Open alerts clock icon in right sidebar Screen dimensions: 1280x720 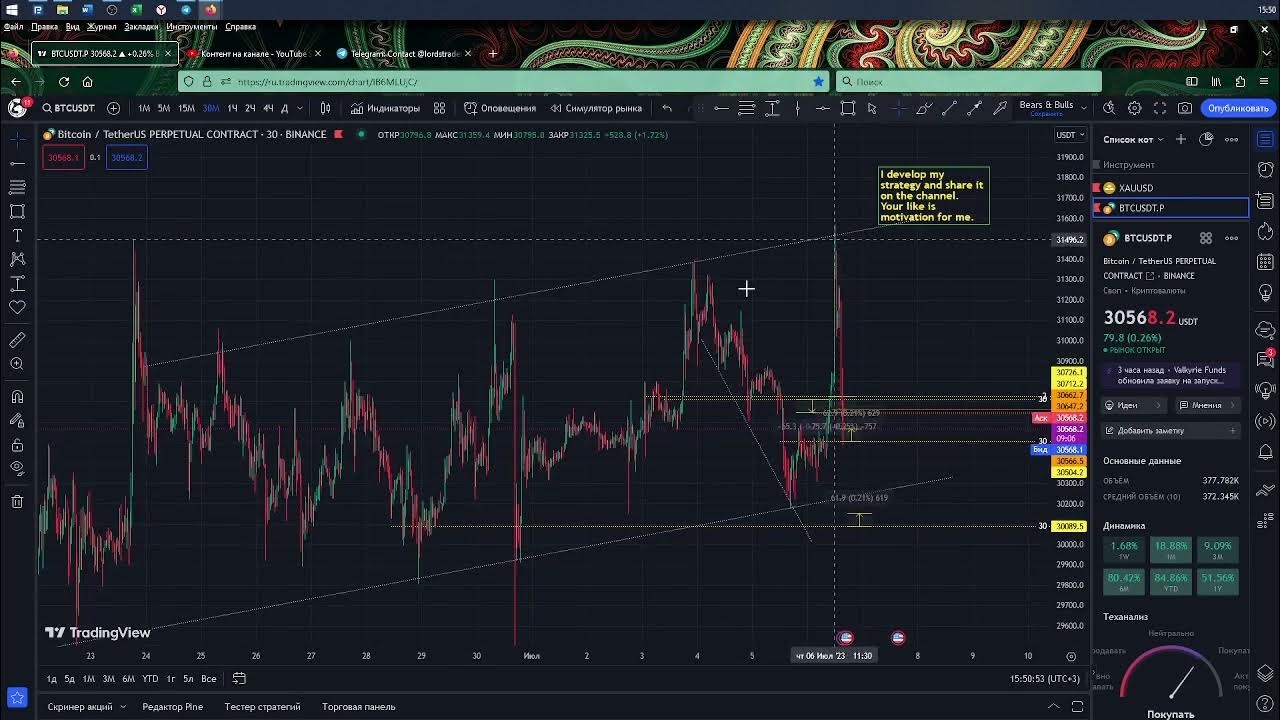(x=1265, y=170)
